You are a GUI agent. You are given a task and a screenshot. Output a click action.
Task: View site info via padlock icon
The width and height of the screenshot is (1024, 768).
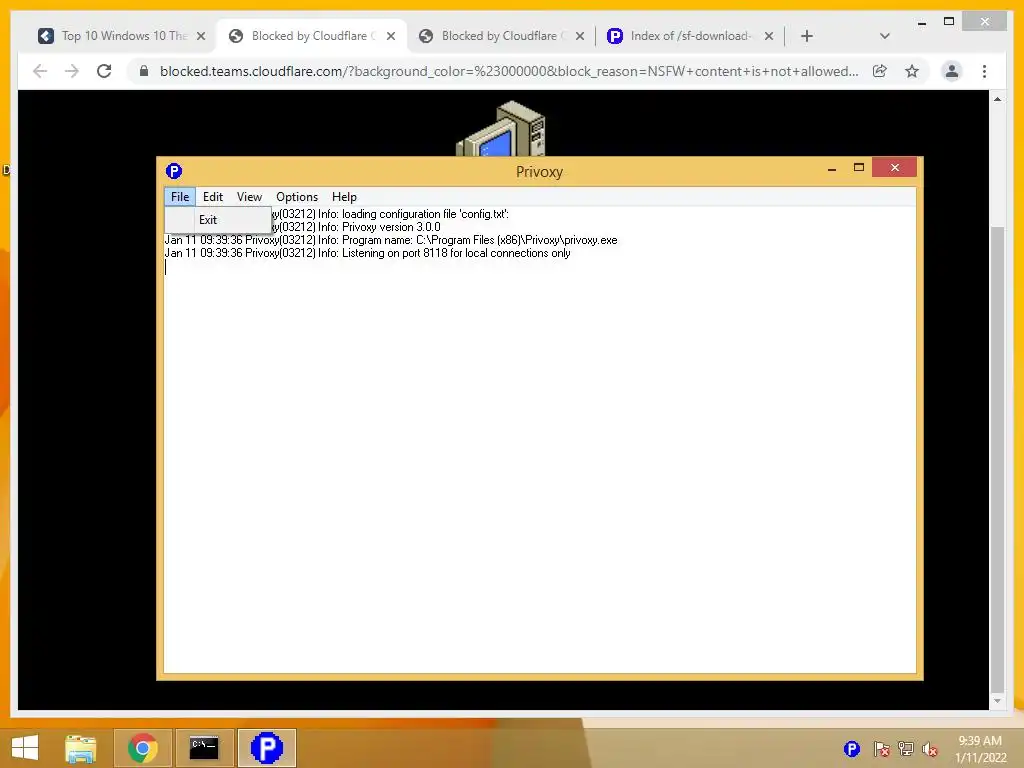[x=144, y=71]
